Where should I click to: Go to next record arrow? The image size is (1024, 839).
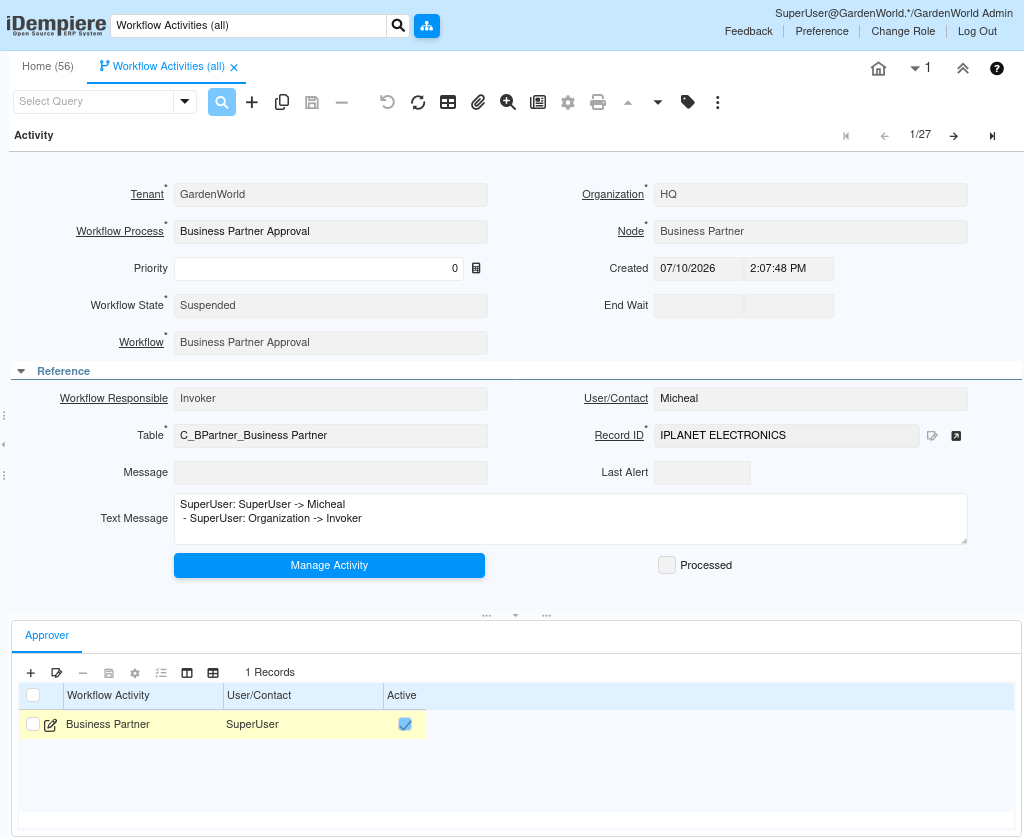click(954, 136)
